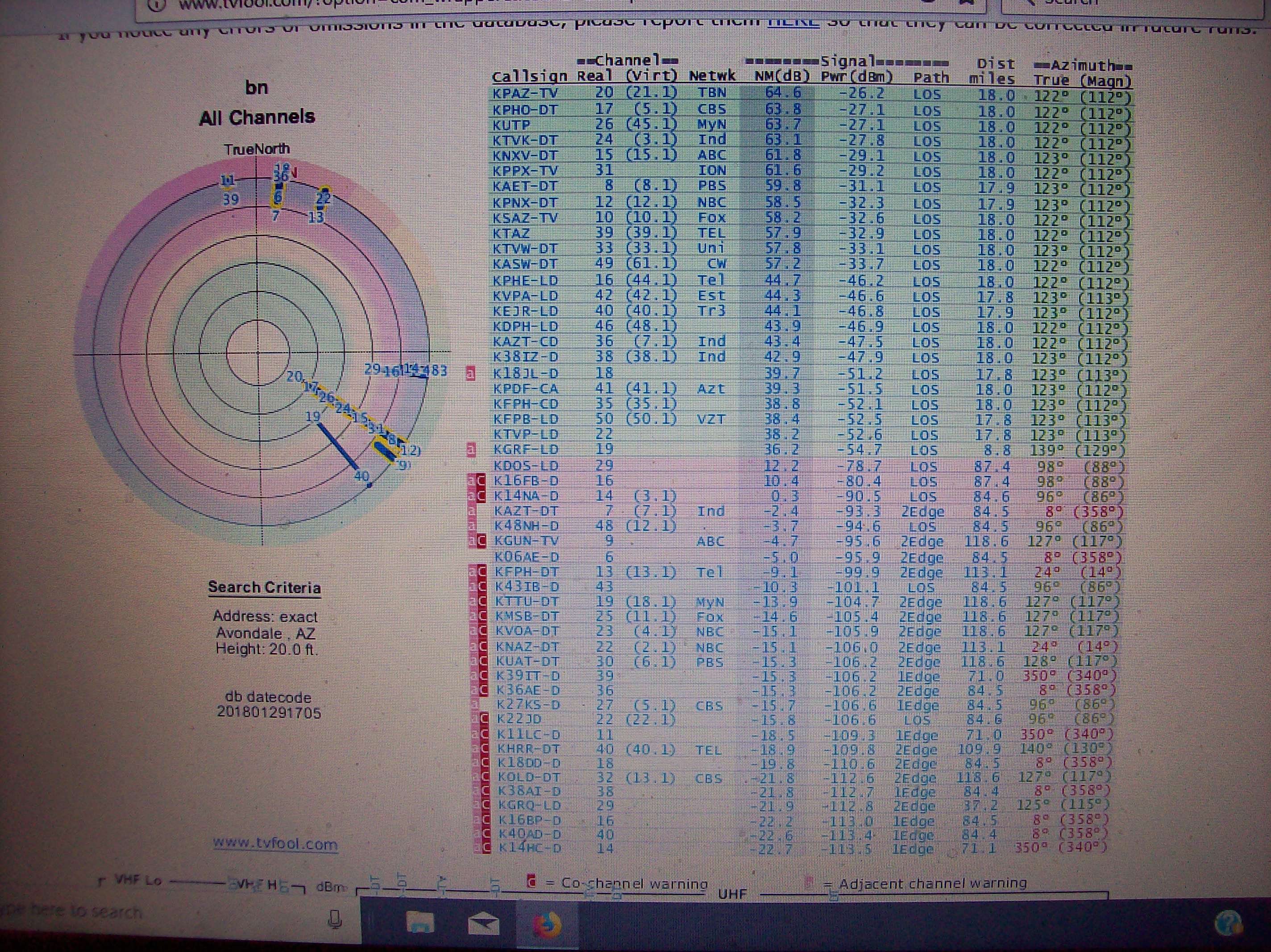The height and width of the screenshot is (952, 1271).
Task: Open the Mail app taskbar icon
Action: [484, 924]
